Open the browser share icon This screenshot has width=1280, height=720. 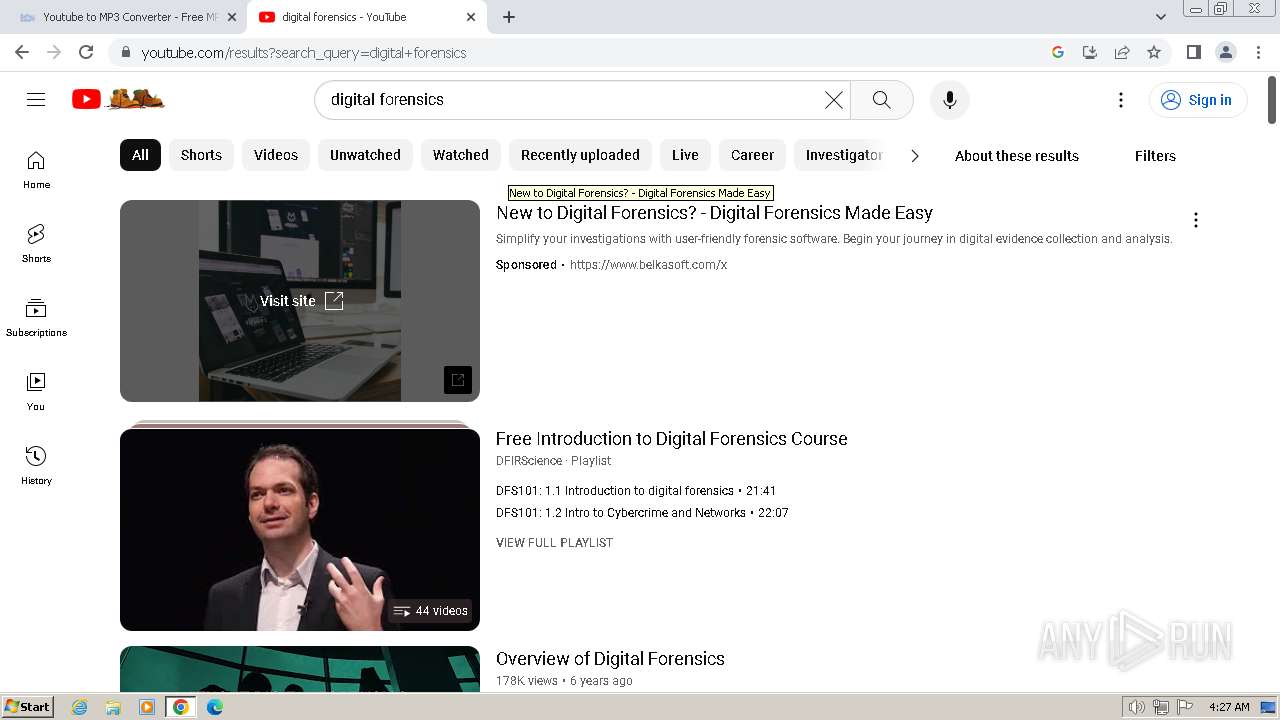[1122, 52]
